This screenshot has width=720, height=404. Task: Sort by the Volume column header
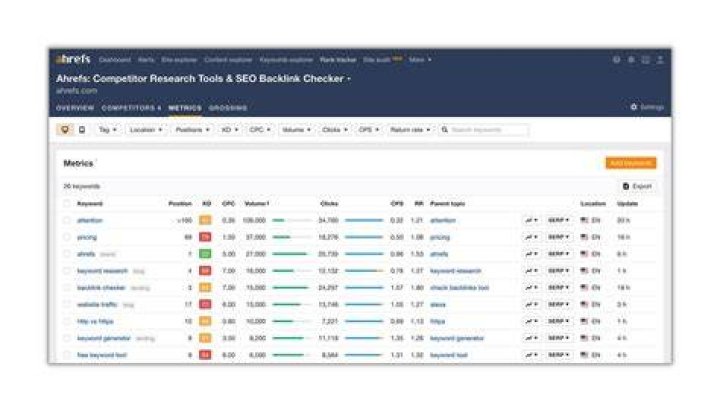(257, 203)
